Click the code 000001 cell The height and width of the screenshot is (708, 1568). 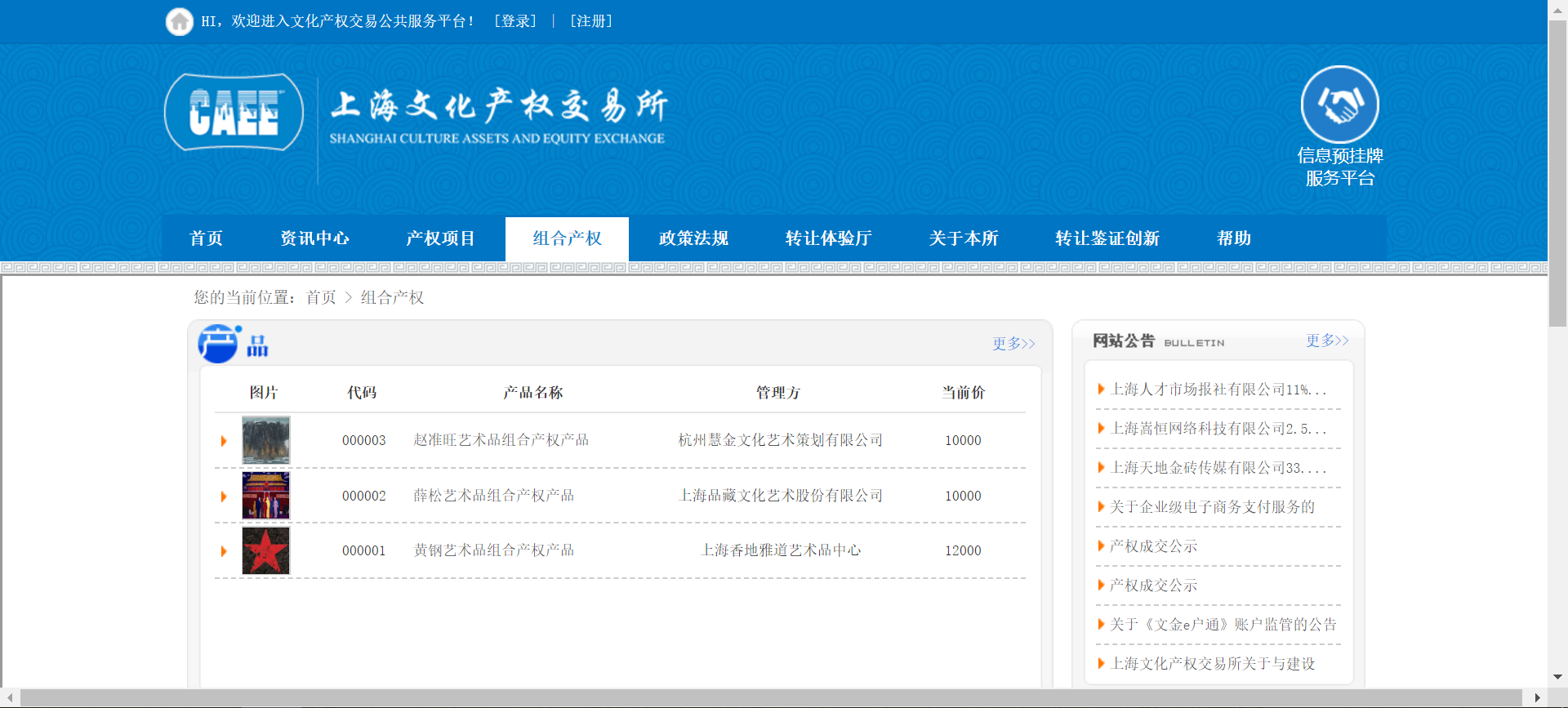363,550
